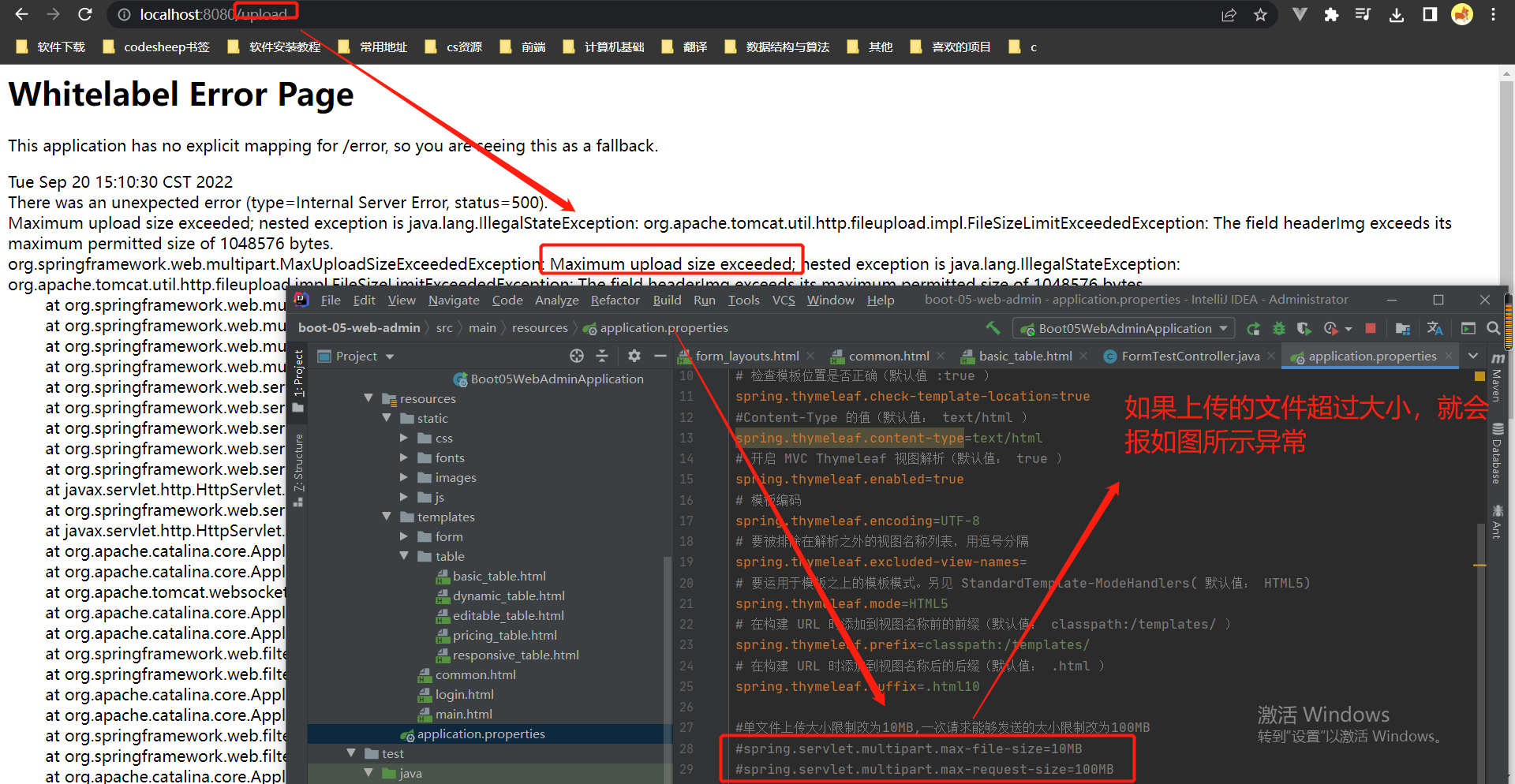This screenshot has width=1515, height=784.
Task: Click the collapse all icon in Project panel
Action: point(602,357)
